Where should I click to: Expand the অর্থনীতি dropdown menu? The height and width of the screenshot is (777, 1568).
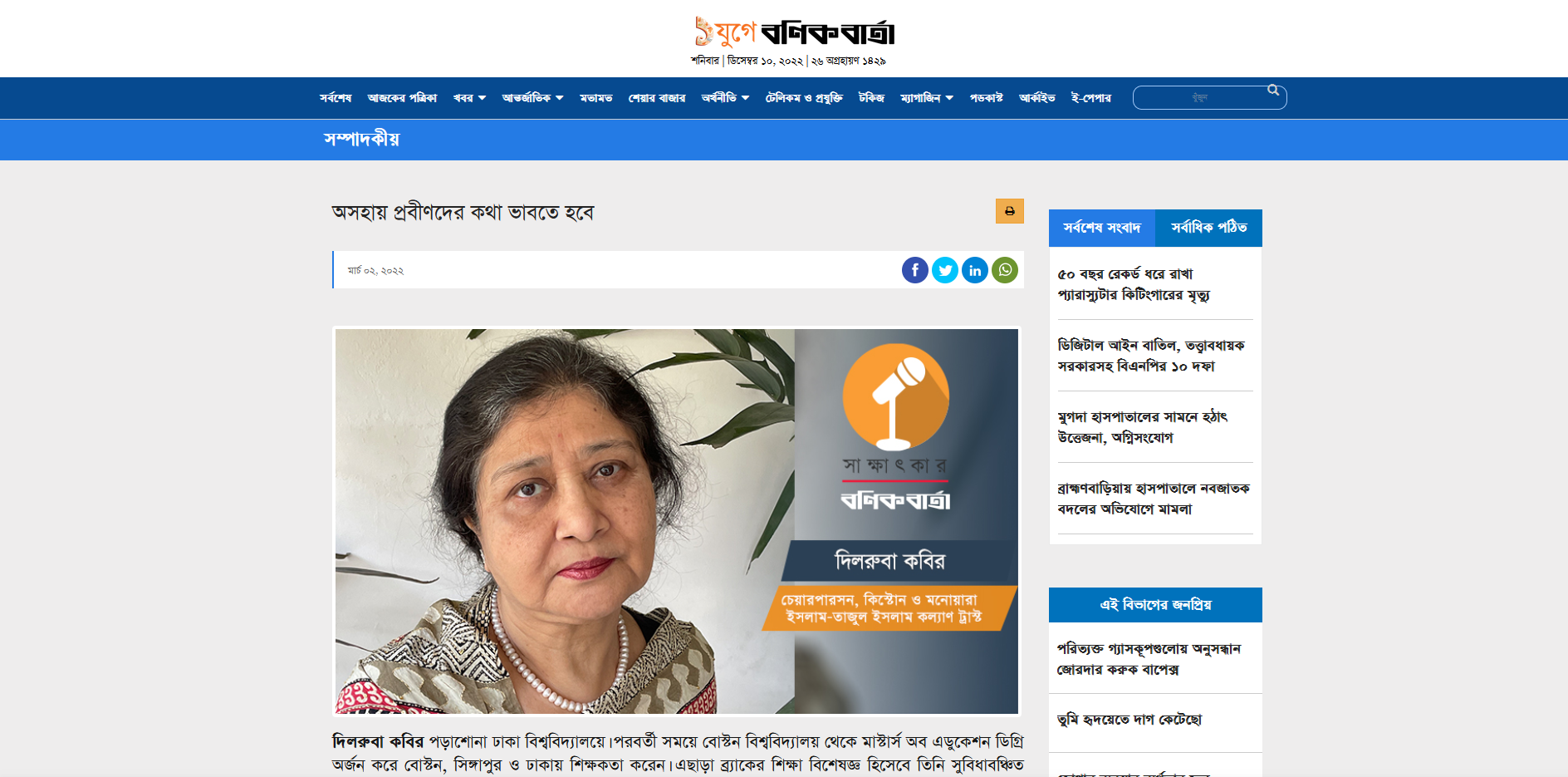click(725, 98)
